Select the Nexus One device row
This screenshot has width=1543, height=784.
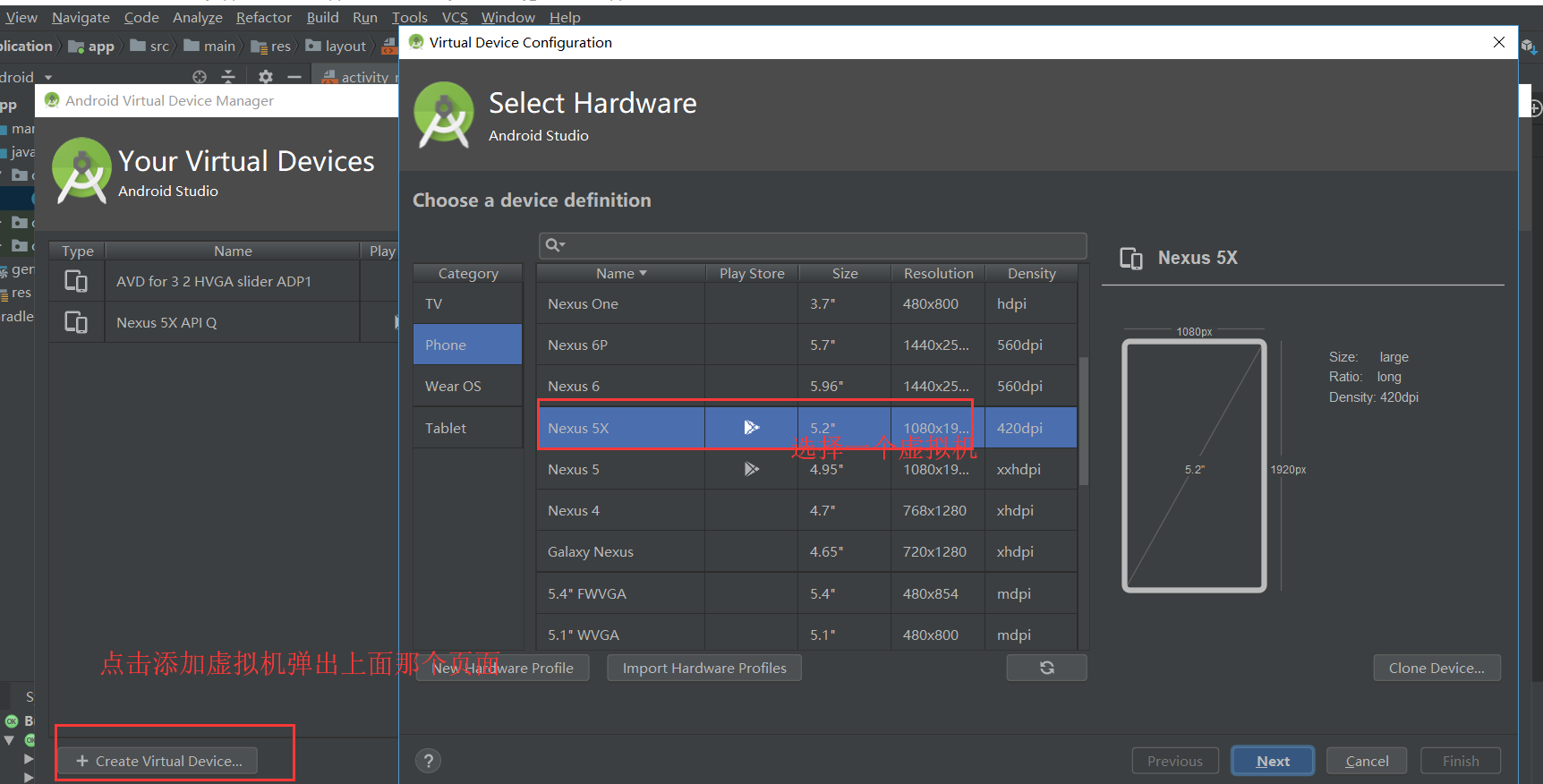tap(806, 303)
